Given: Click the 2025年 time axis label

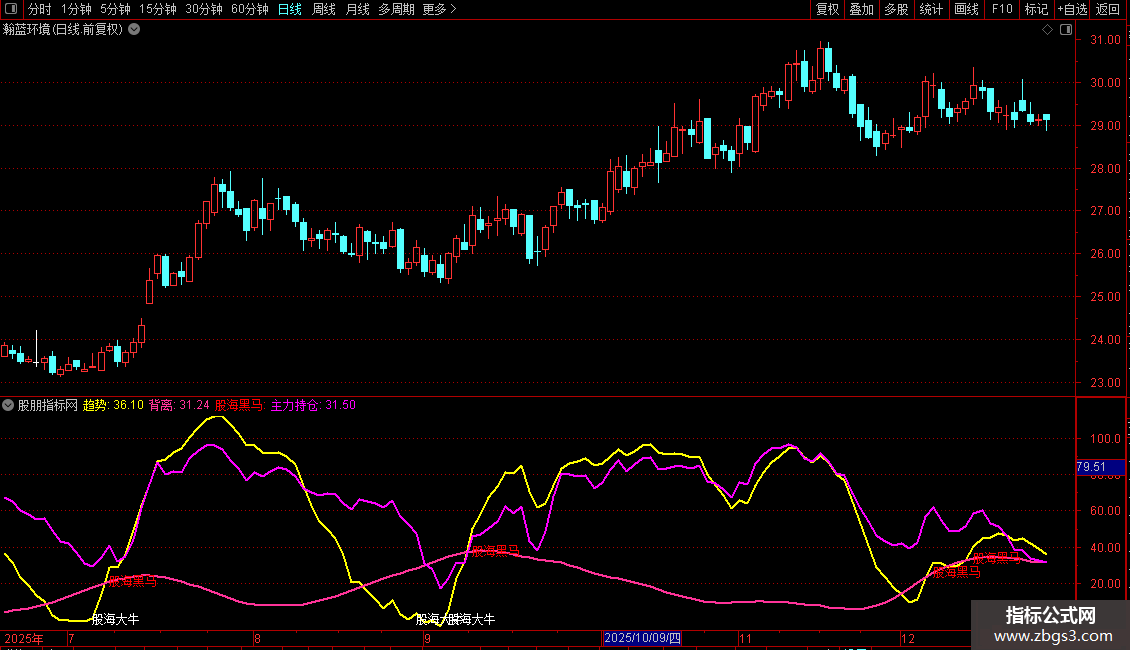Looking at the screenshot, I should tap(24, 638).
